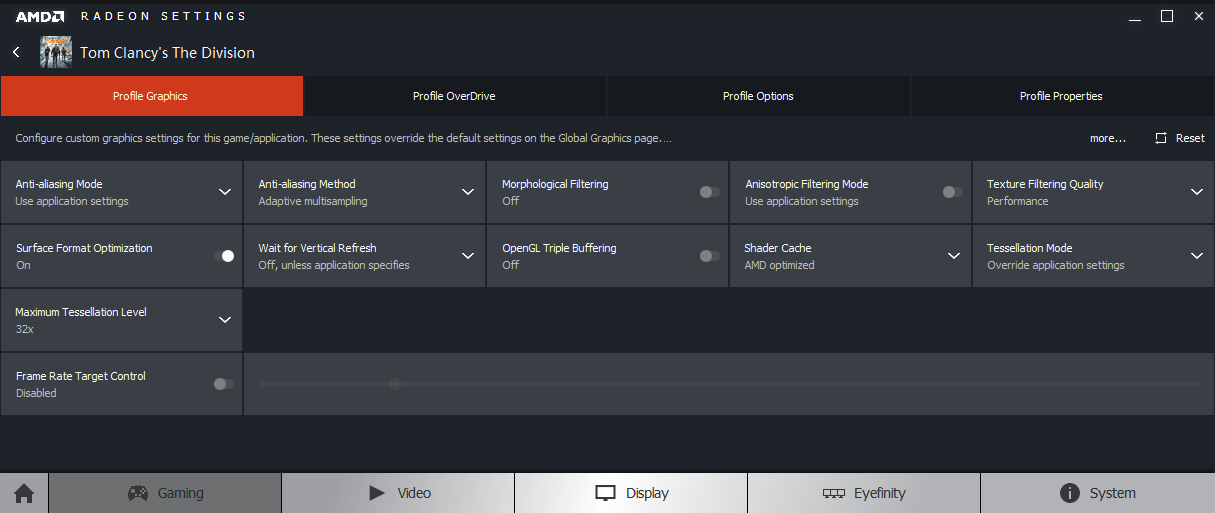
Task: Click the Adaptive multisampling value
Action: (313, 201)
